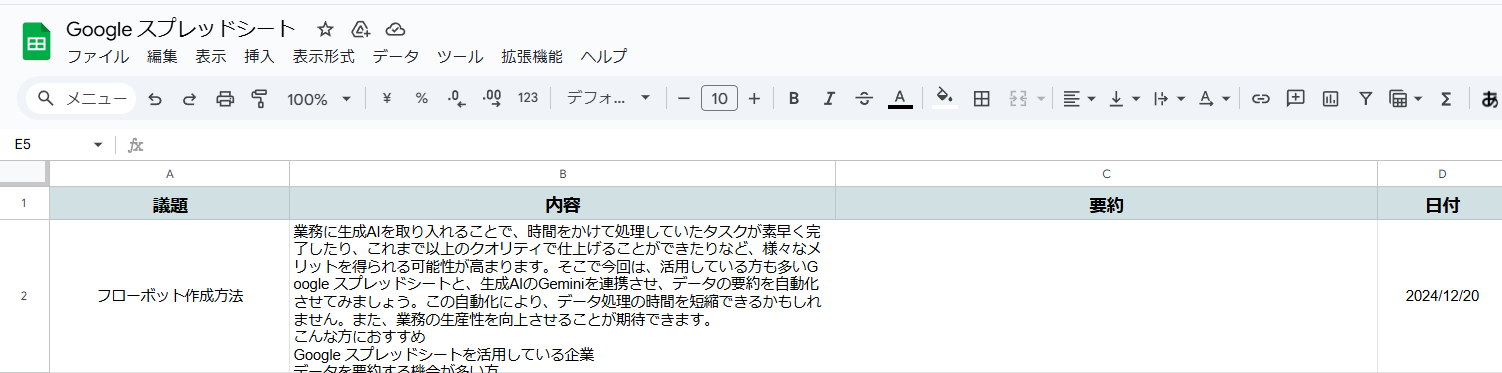Select the 議題 header cell
The height and width of the screenshot is (373, 1502).
pos(169,204)
